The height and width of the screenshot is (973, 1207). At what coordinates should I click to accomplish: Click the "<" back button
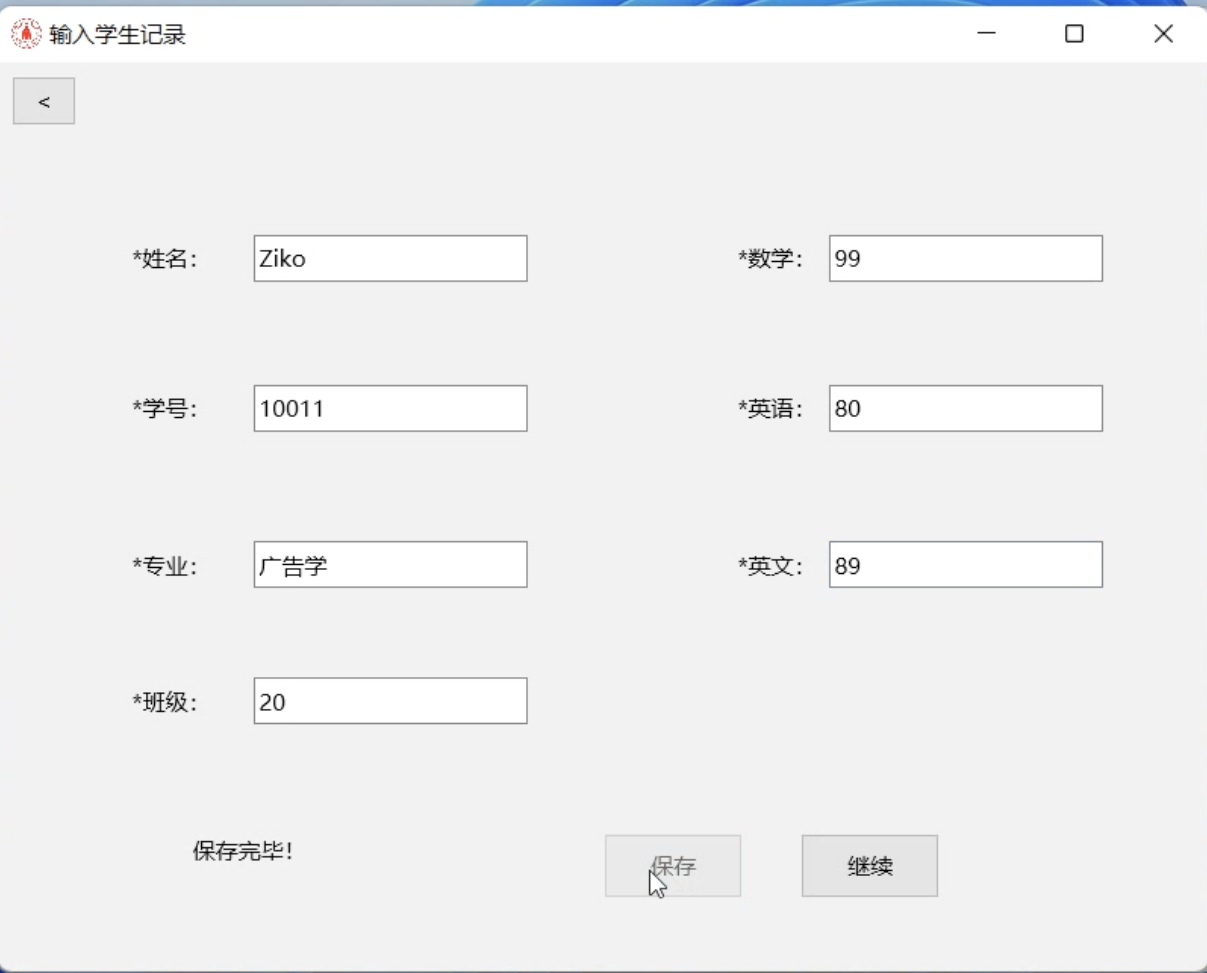click(44, 101)
